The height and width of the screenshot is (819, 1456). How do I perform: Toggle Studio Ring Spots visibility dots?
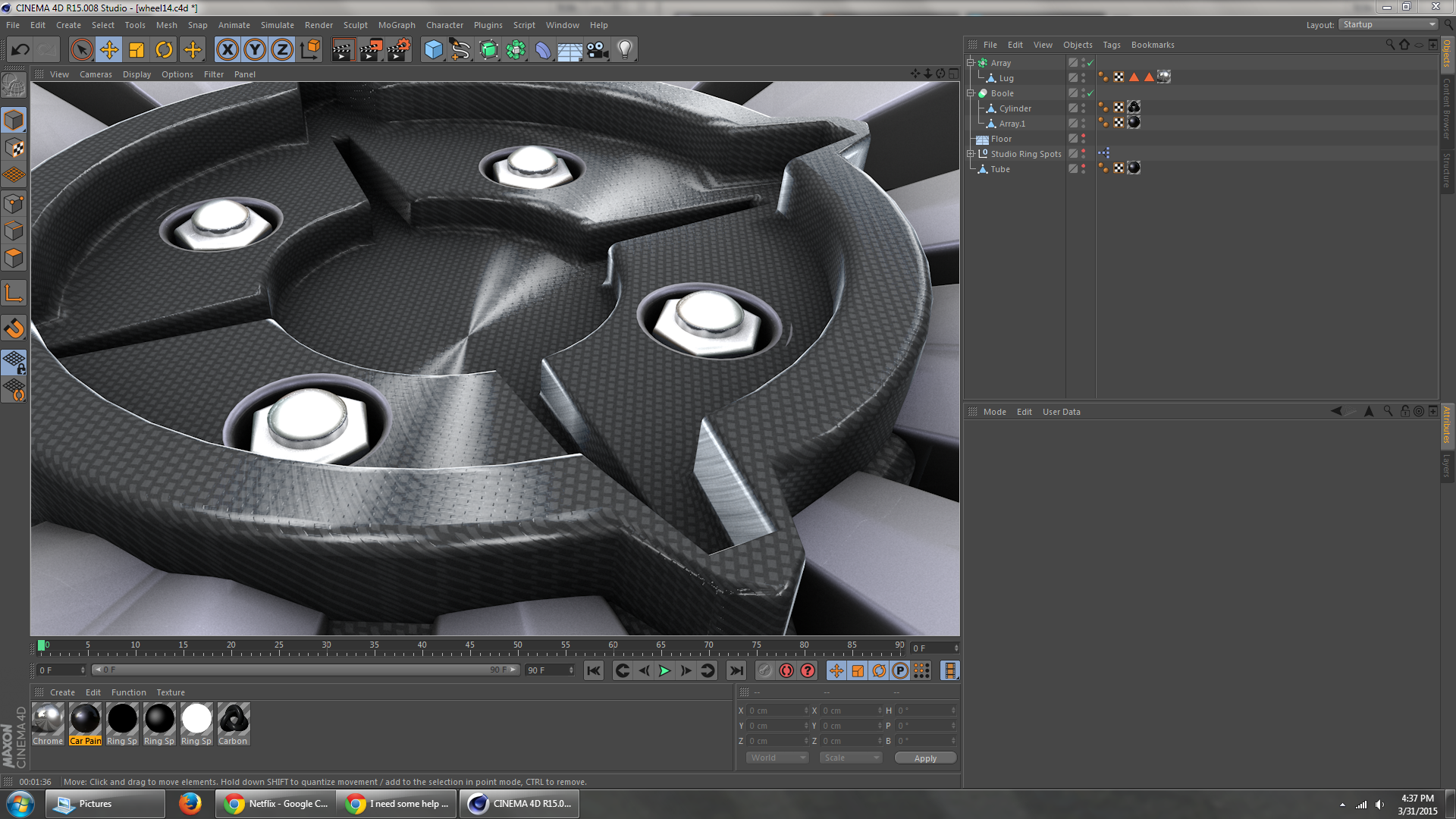tap(1084, 154)
